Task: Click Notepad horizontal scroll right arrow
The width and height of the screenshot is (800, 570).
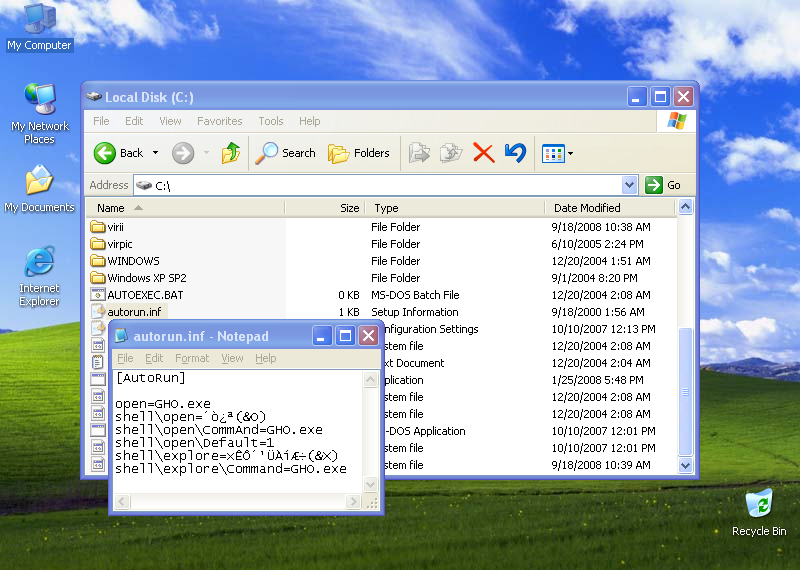Action: [353, 502]
